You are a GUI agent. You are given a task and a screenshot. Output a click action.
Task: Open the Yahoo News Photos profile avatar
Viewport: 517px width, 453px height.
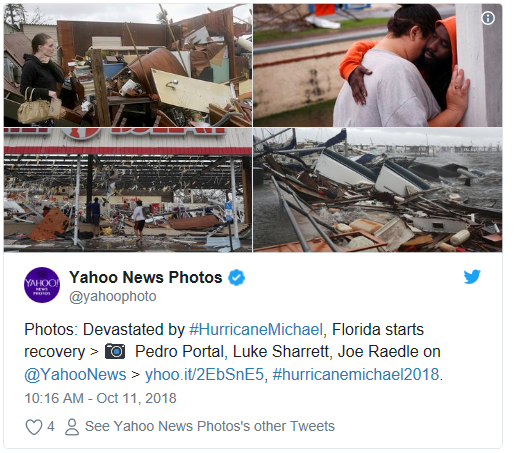(x=42, y=285)
